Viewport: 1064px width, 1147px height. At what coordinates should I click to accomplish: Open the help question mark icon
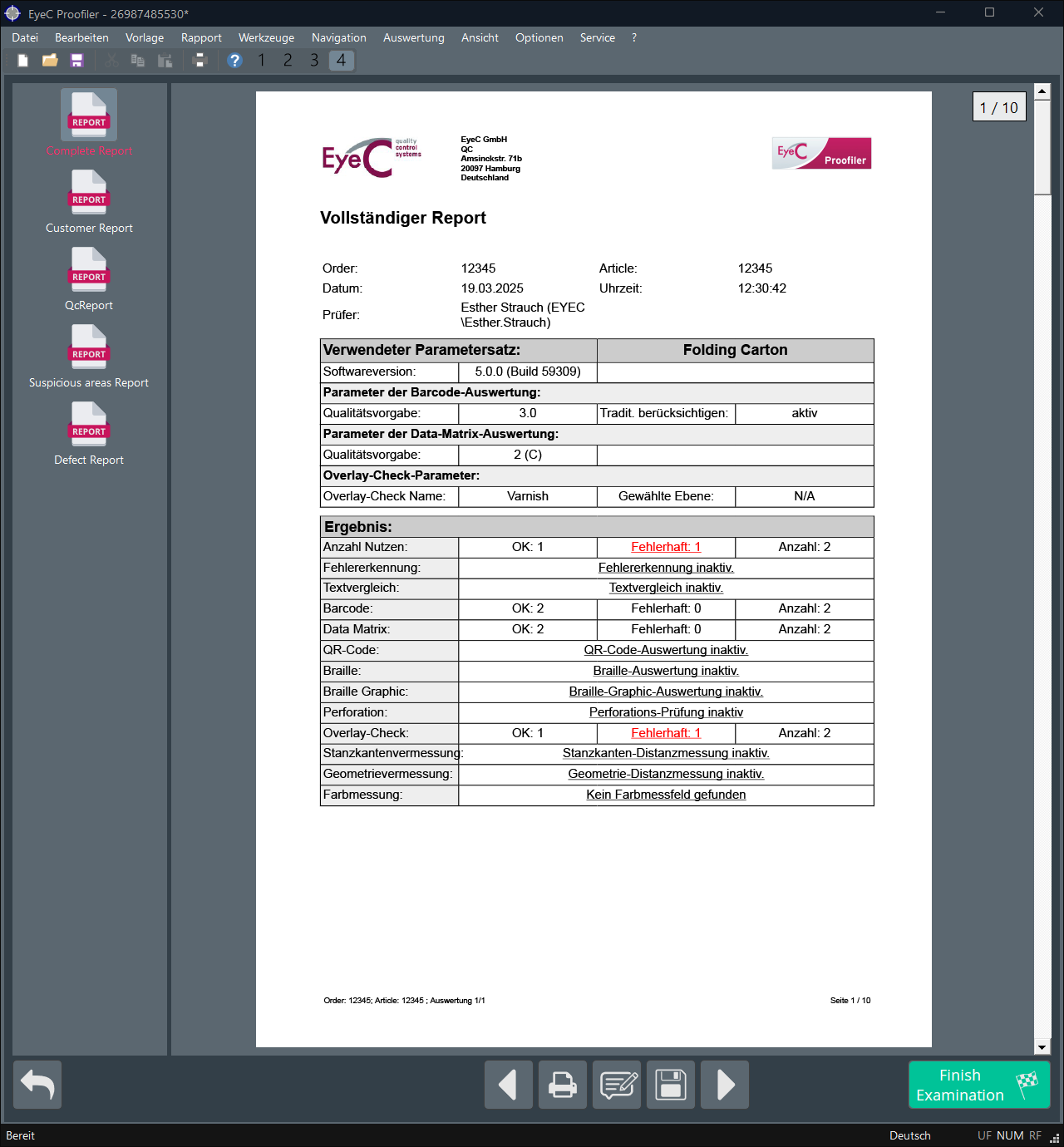click(234, 61)
